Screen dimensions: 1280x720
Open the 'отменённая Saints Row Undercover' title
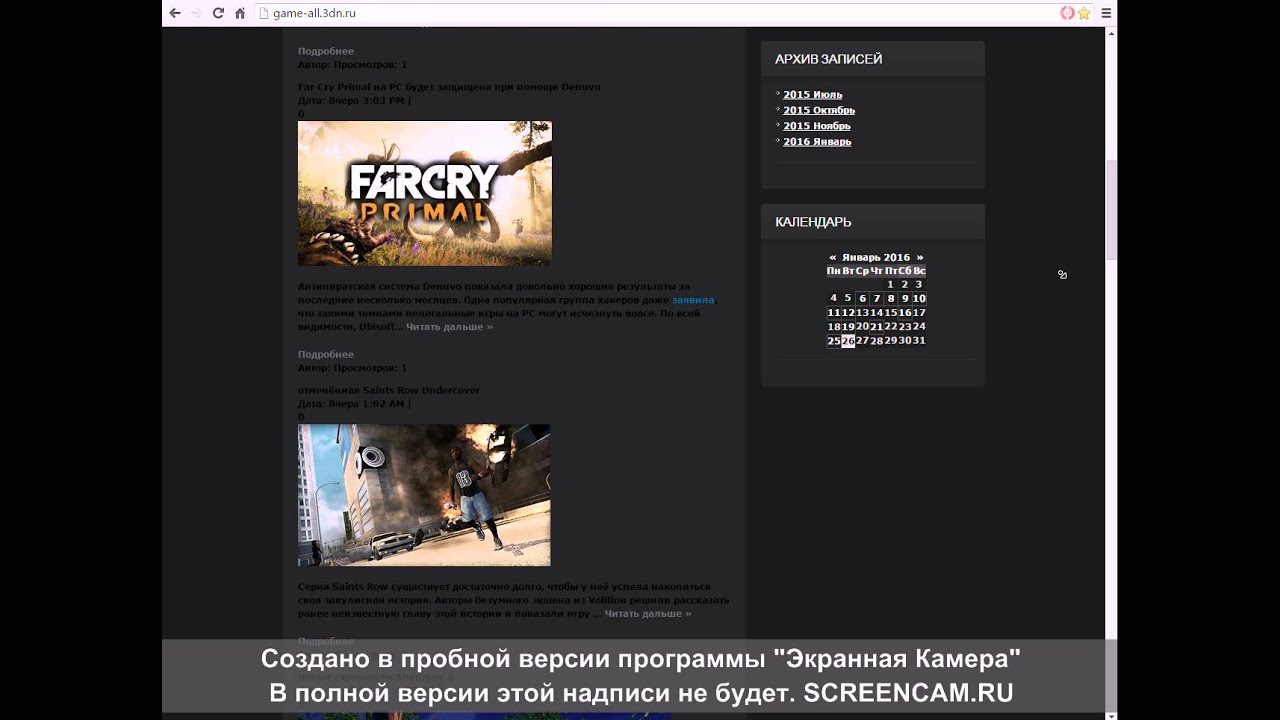tap(389, 390)
